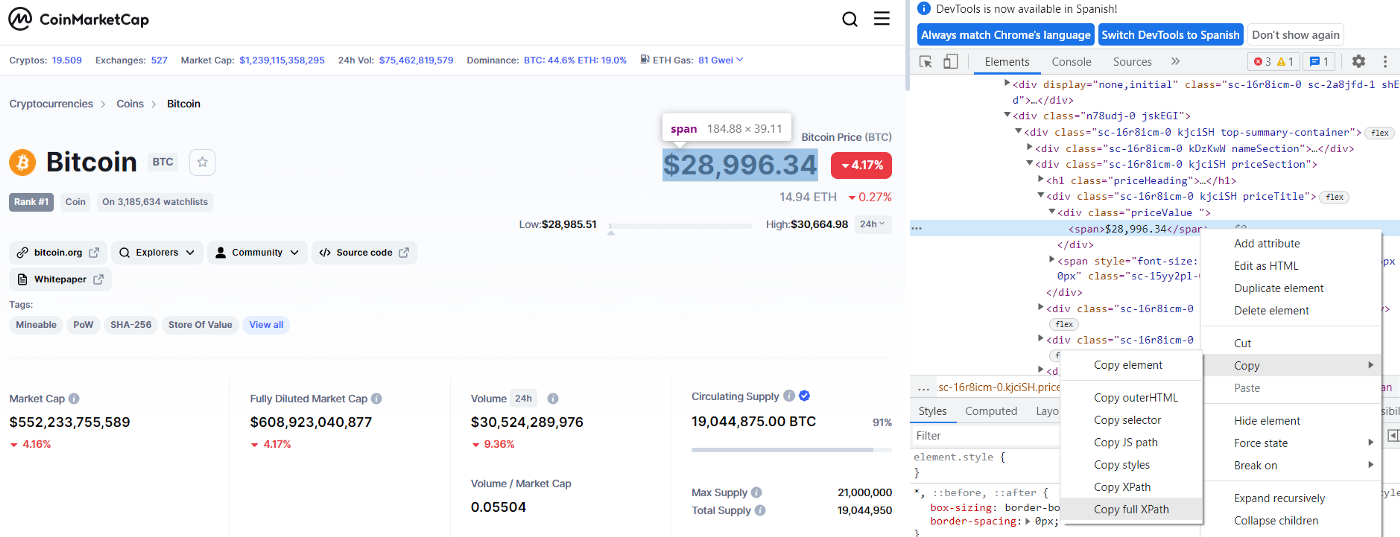The width and height of the screenshot is (1400, 537).
Task: Open the errors and warnings counter
Action: (1274, 62)
